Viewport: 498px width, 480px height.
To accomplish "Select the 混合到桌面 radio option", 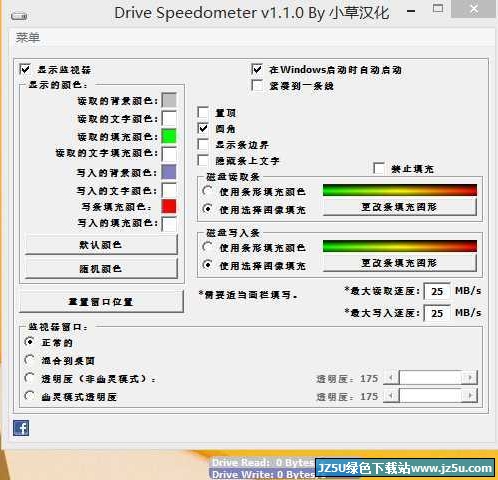I will (x=30, y=360).
